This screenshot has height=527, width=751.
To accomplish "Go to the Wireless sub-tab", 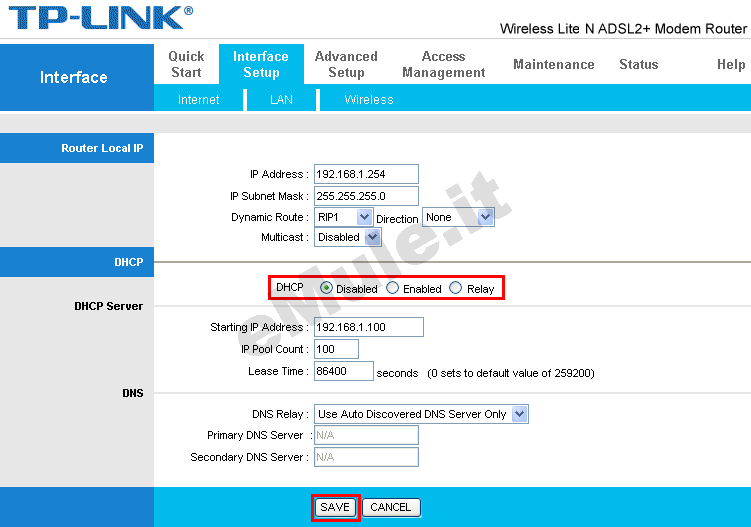I will pyautogui.click(x=368, y=100).
